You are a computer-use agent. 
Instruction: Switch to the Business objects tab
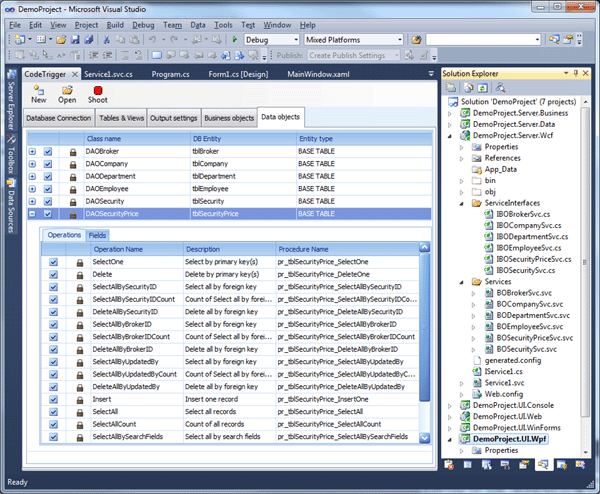point(229,118)
